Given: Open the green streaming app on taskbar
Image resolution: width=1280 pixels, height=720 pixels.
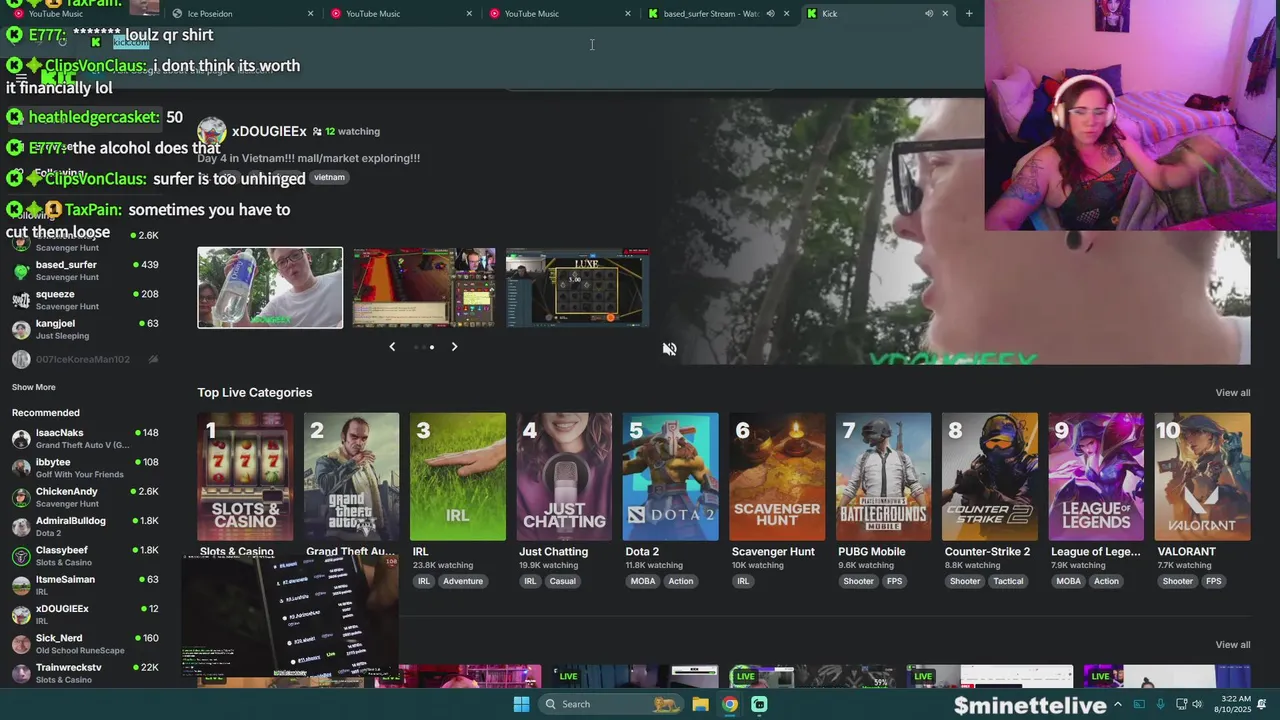Looking at the screenshot, I should [x=760, y=704].
